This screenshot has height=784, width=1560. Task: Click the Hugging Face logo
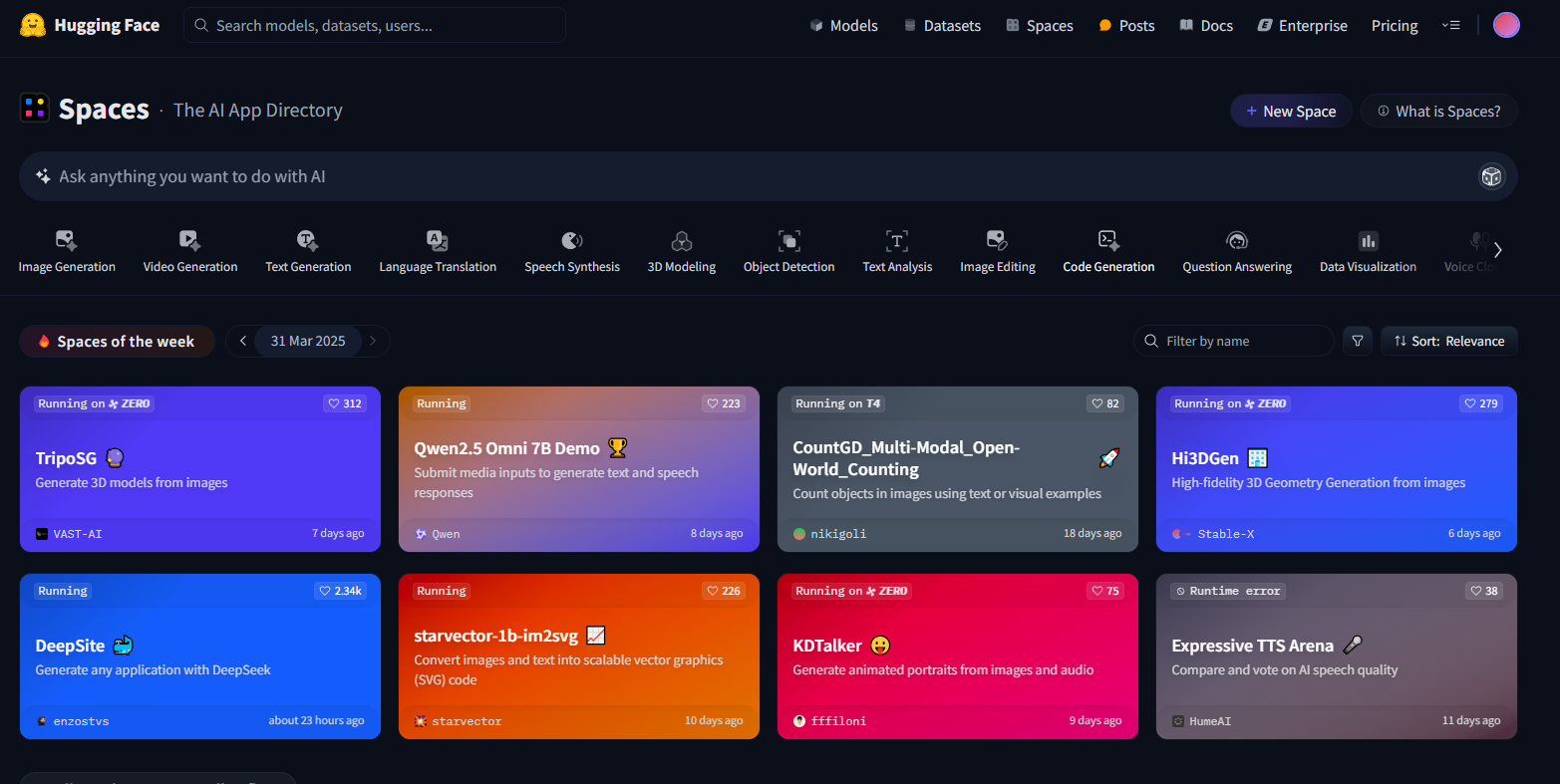click(x=90, y=25)
